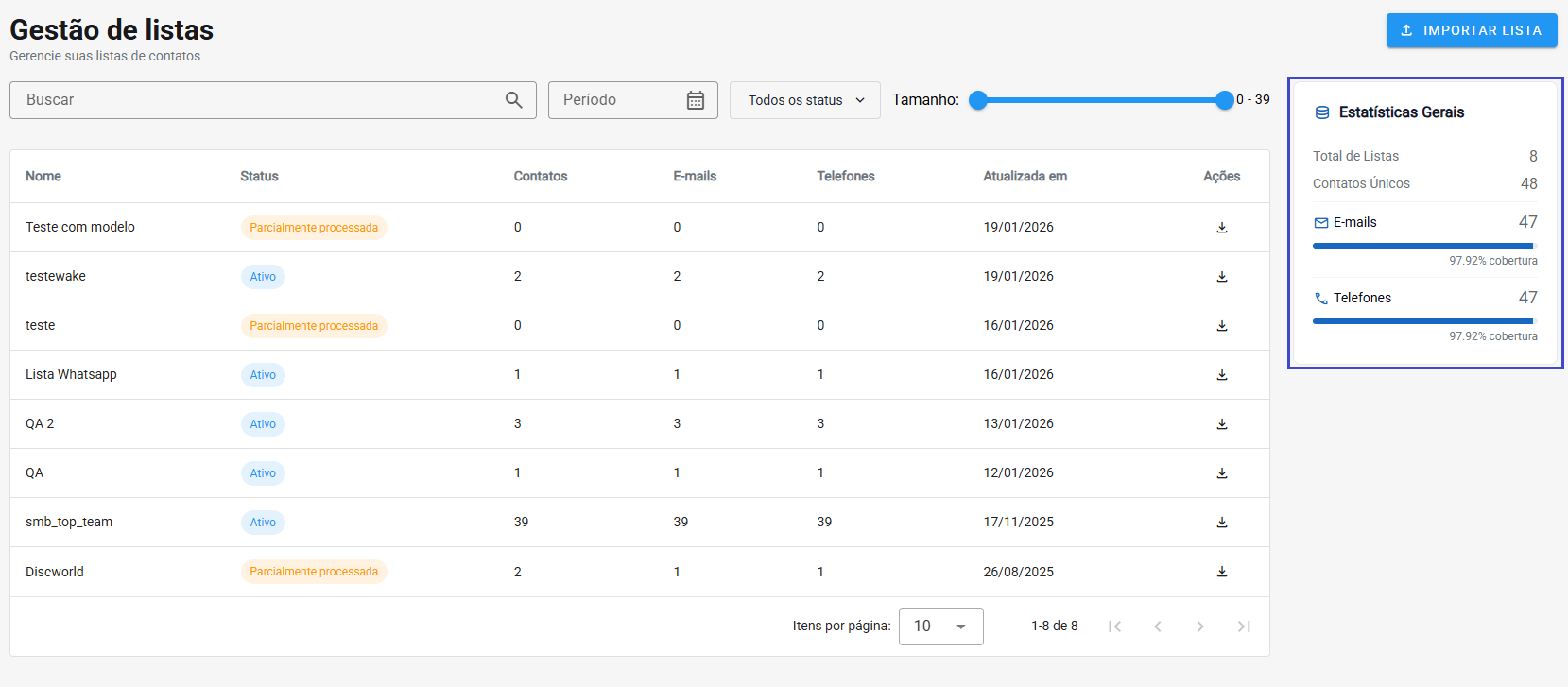Screen dimensions: 1568x687
Task: Click the Contatos column header
Action: (541, 177)
